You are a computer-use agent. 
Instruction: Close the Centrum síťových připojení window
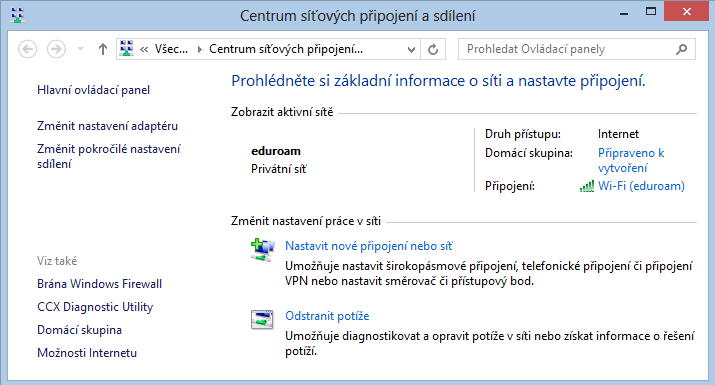687,12
